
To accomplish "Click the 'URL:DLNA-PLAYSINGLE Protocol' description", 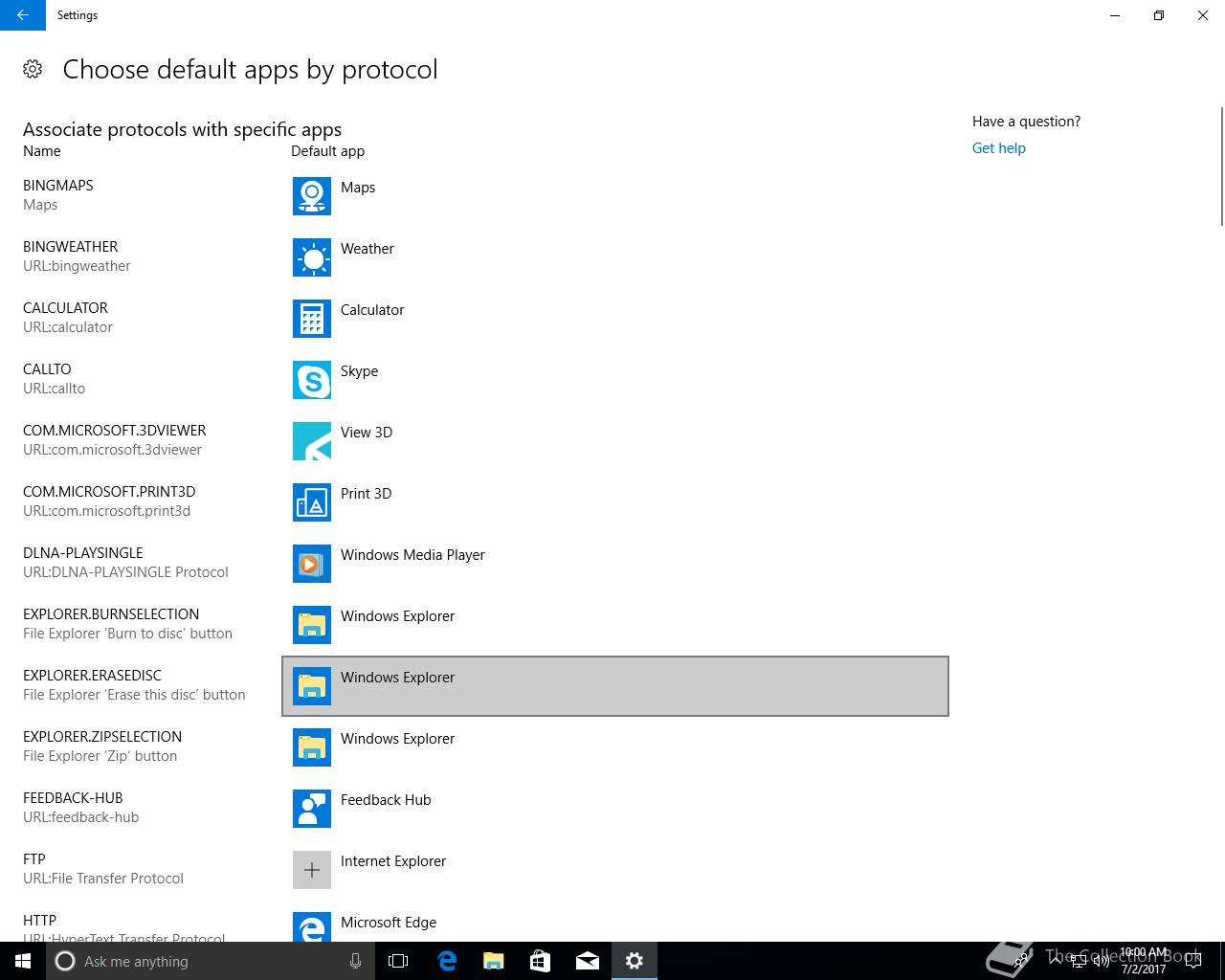I will [x=125, y=572].
